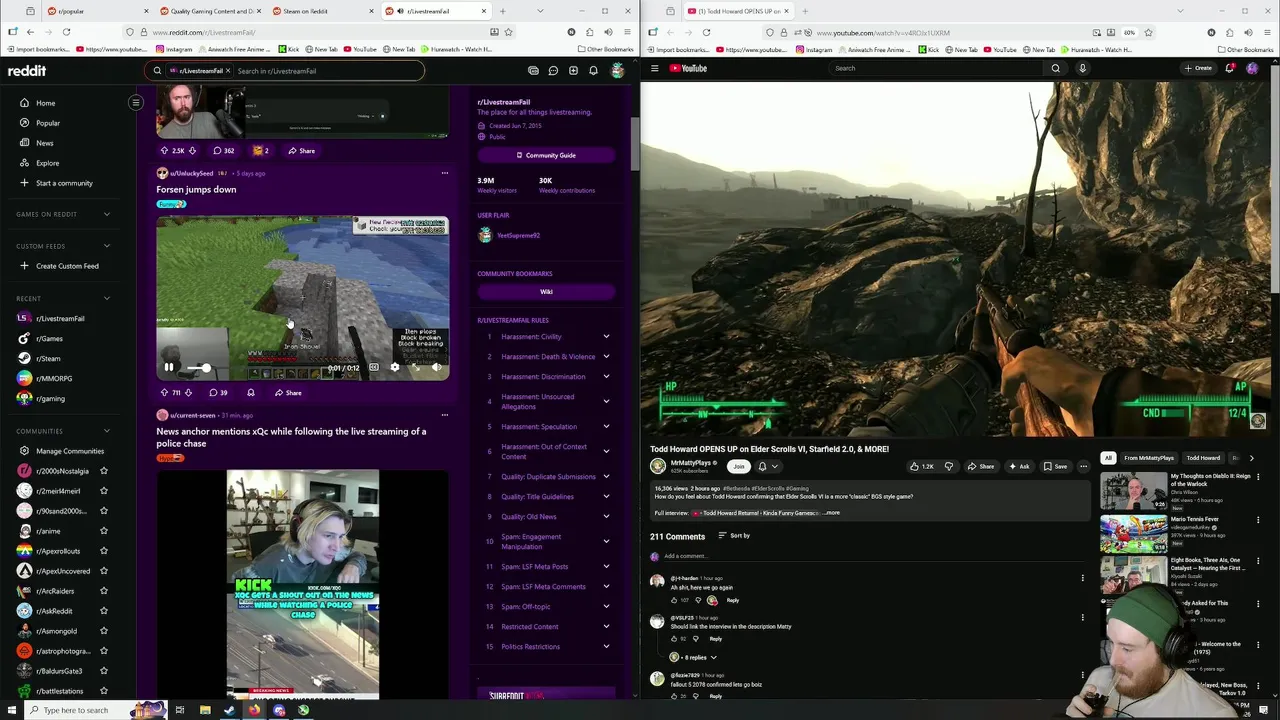Viewport: 1280px width, 720px height.
Task: Dislike the Todd Howard YouTube video
Action: point(949,466)
